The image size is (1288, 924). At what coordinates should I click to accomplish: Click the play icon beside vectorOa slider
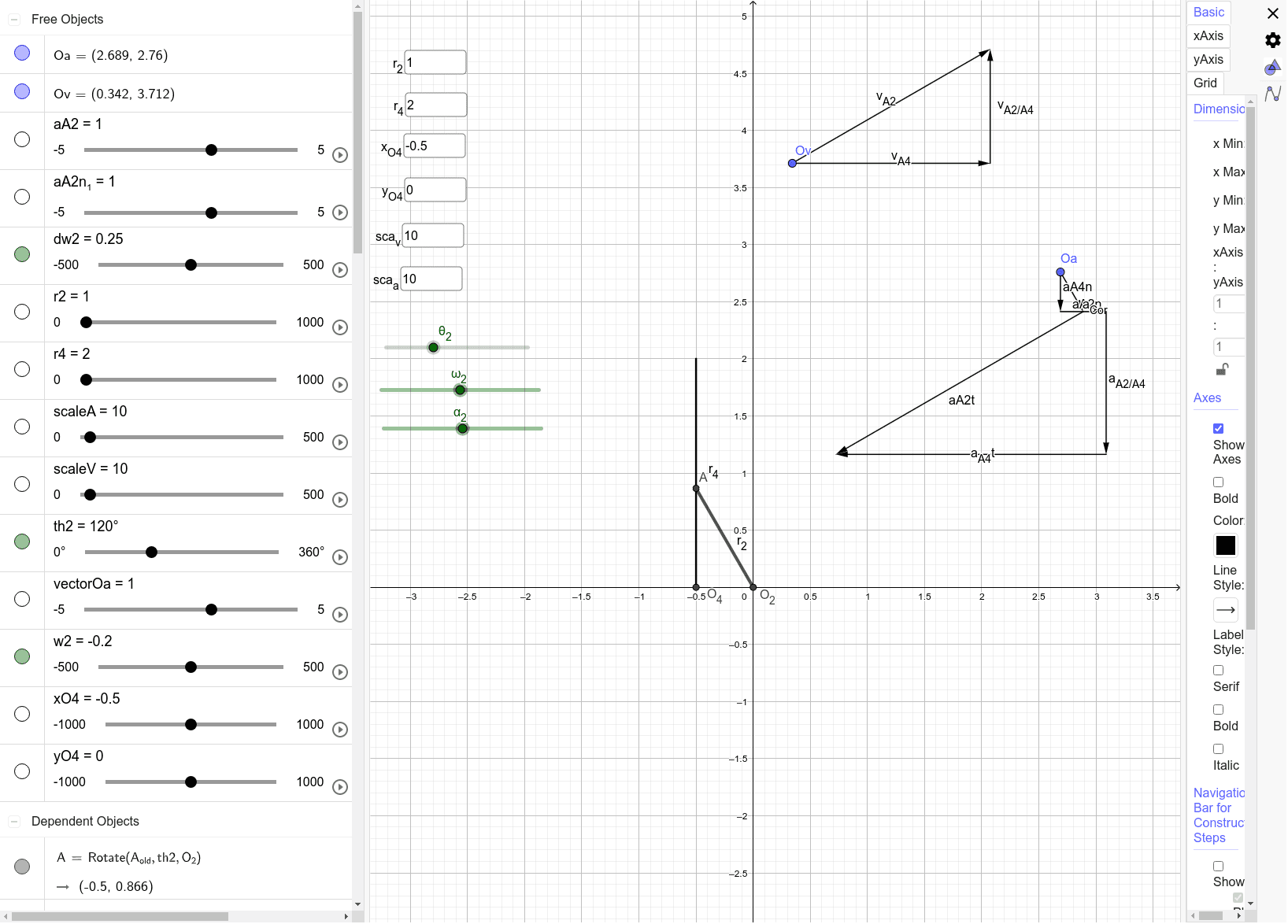coord(340,615)
